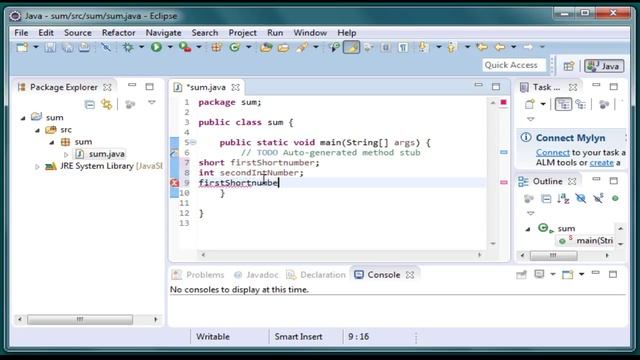Open the Back history dropdown arrow
This screenshot has height=360, width=640.
pos(513,47)
